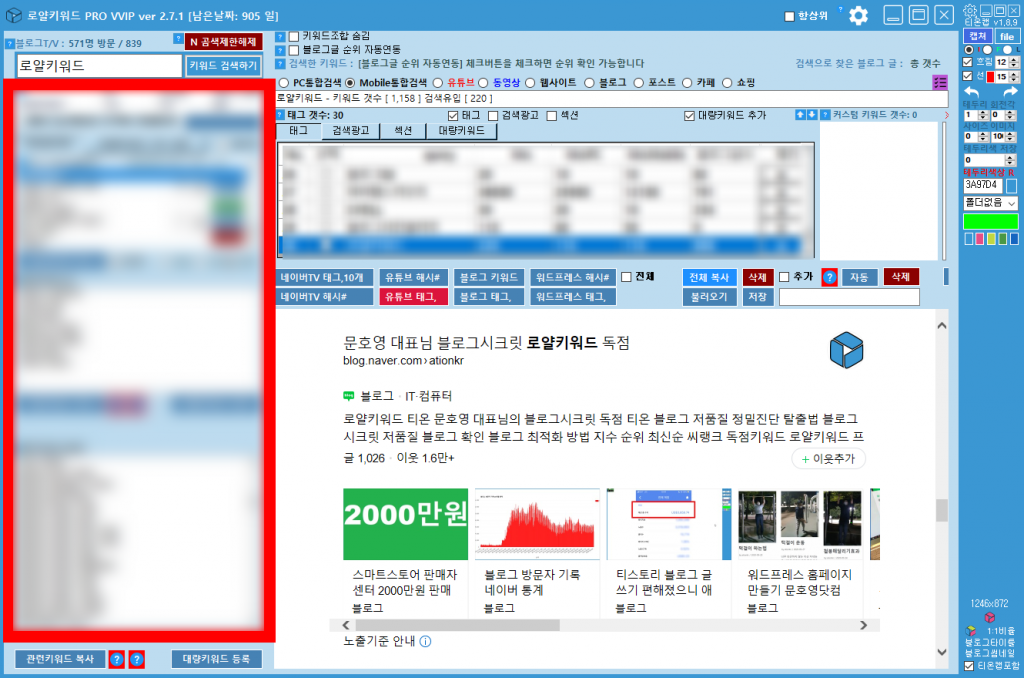Click the help icon beside 블로그T/V visitor count

coord(10,44)
